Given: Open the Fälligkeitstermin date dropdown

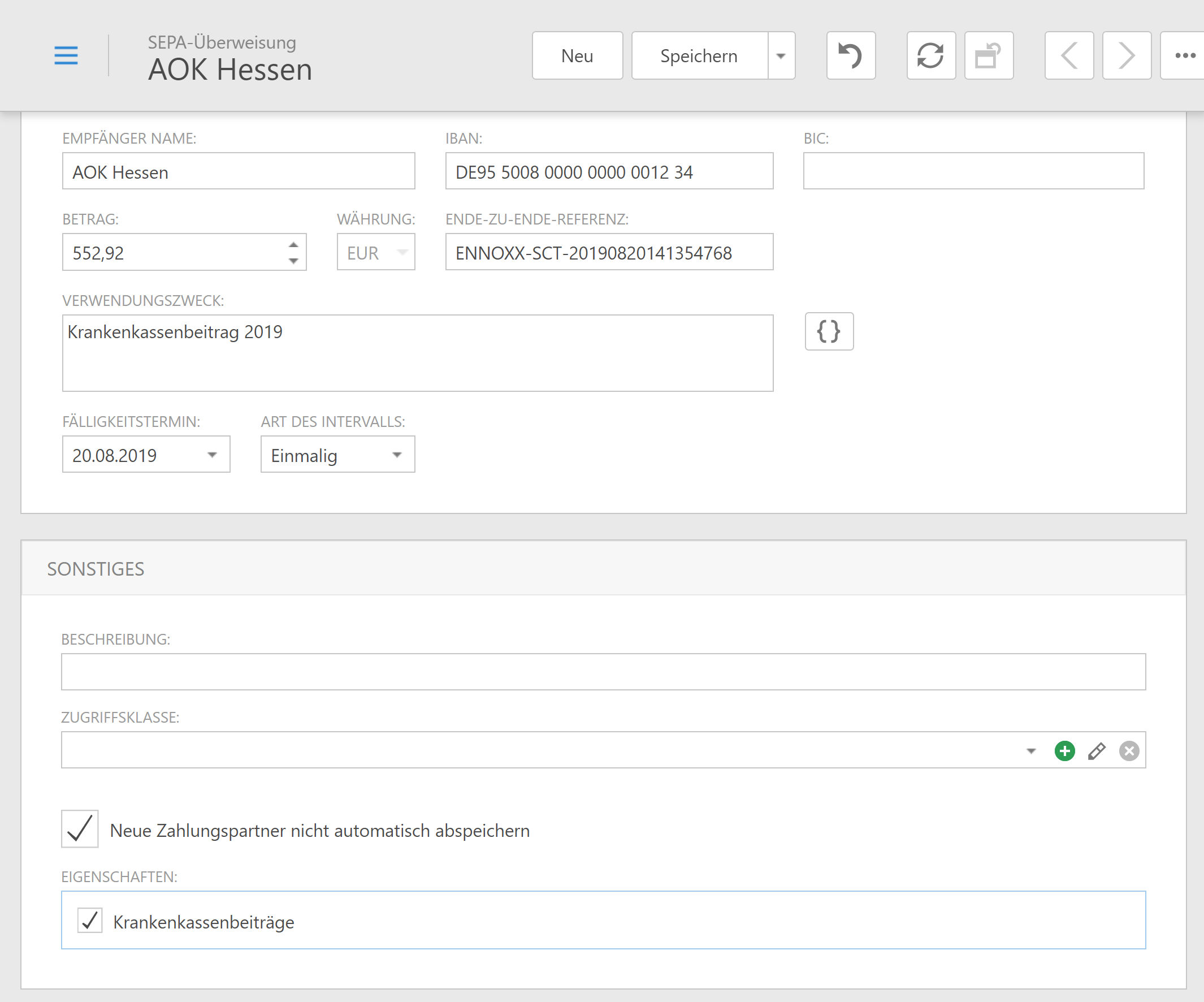Looking at the screenshot, I should (x=212, y=455).
